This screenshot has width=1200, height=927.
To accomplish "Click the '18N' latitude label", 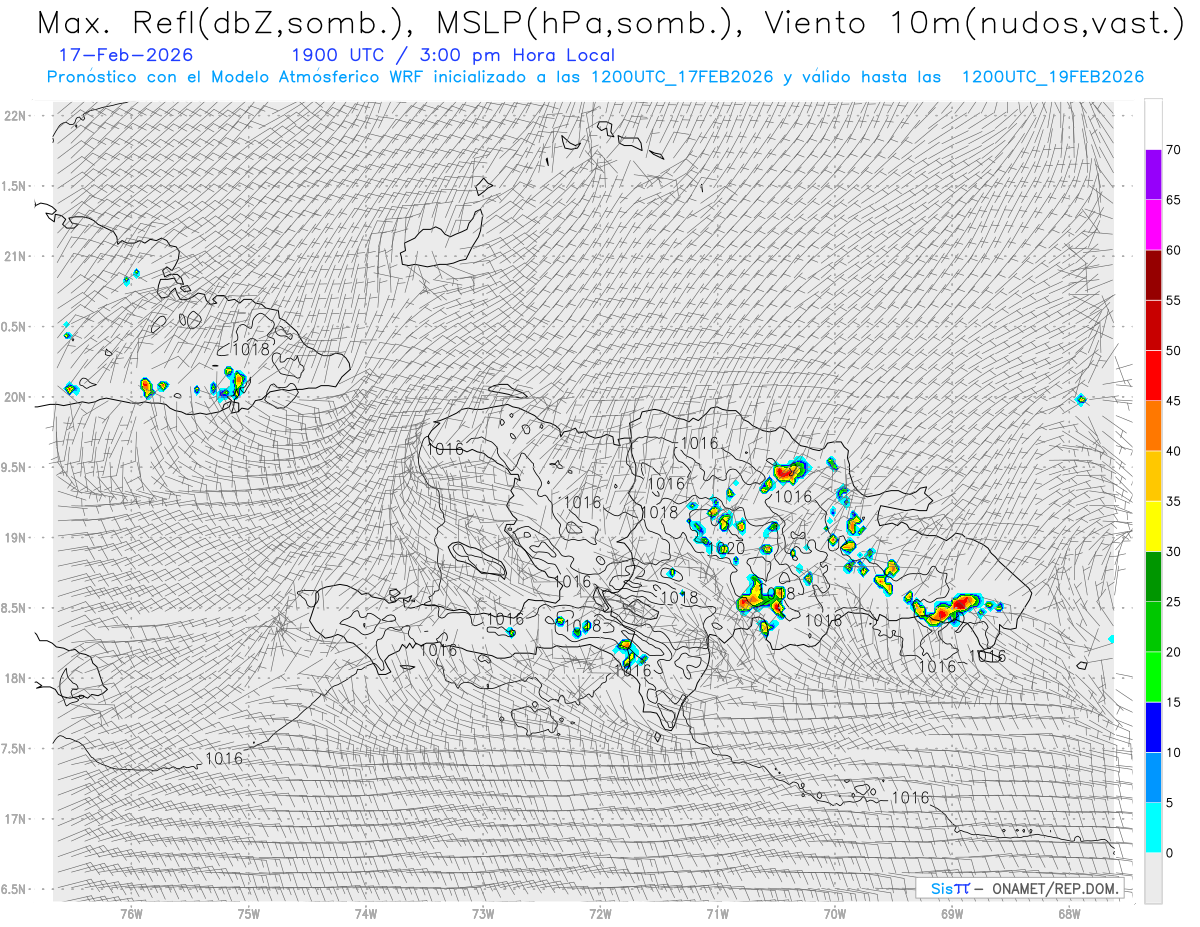I will [x=15, y=678].
